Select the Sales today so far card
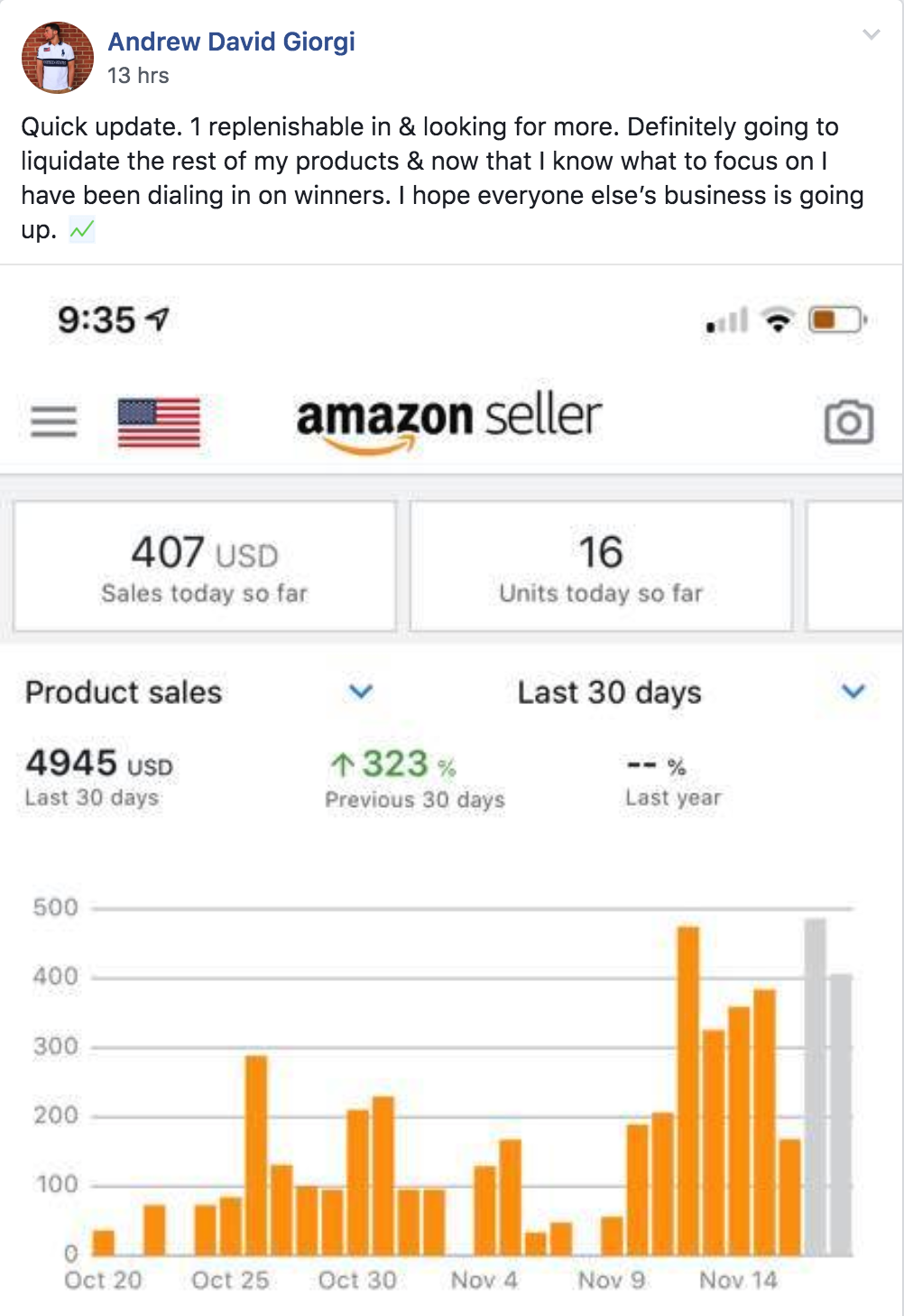 point(205,566)
